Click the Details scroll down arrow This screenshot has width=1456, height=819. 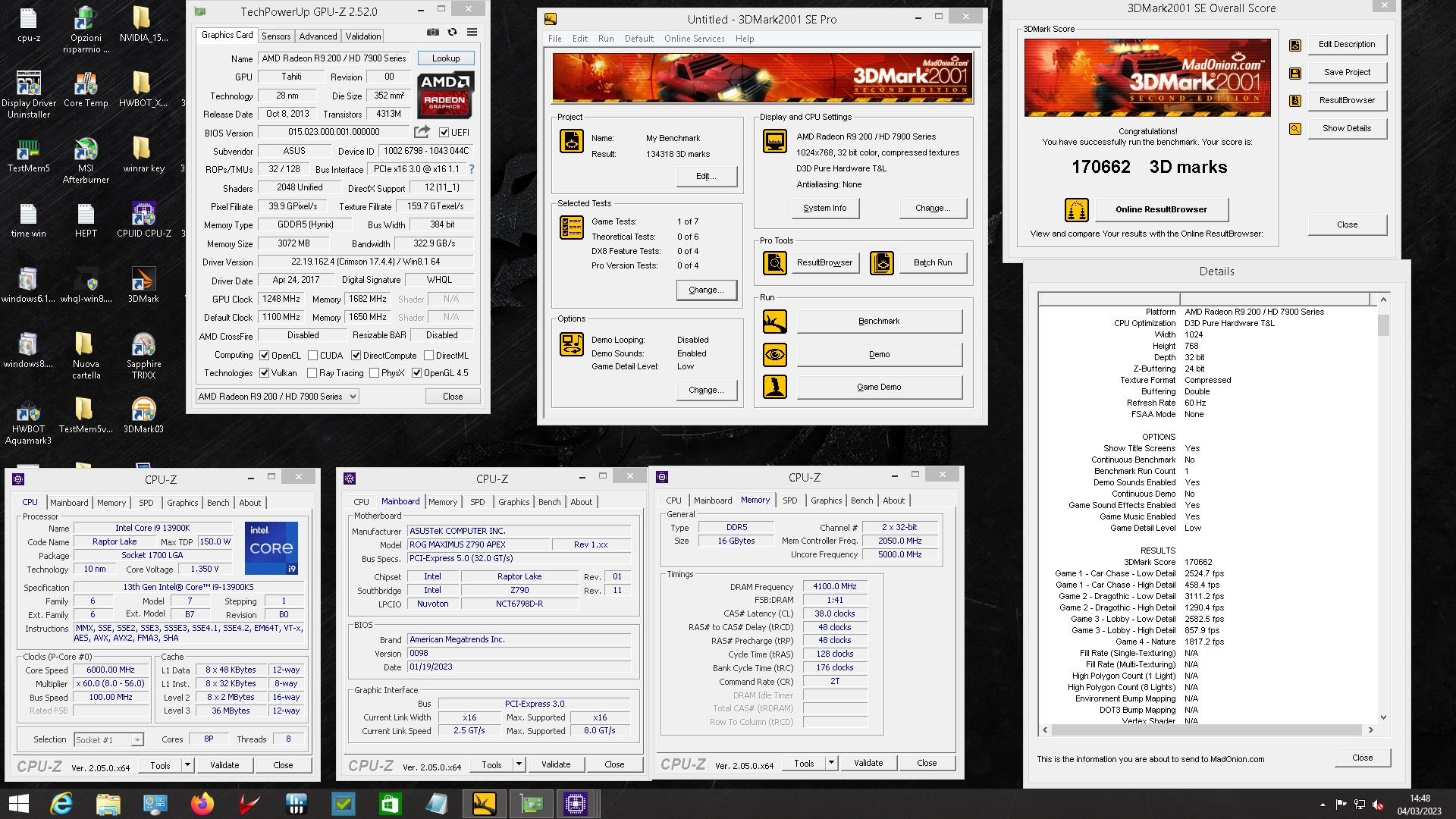tap(1383, 717)
